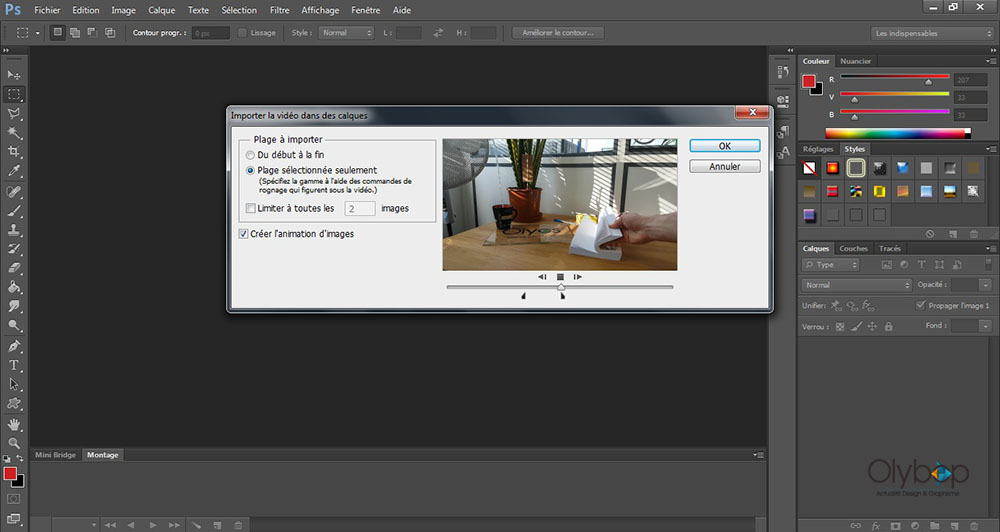Click 'Améliorer le contour...' button
This screenshot has height=532, width=1000.
pyautogui.click(x=558, y=33)
